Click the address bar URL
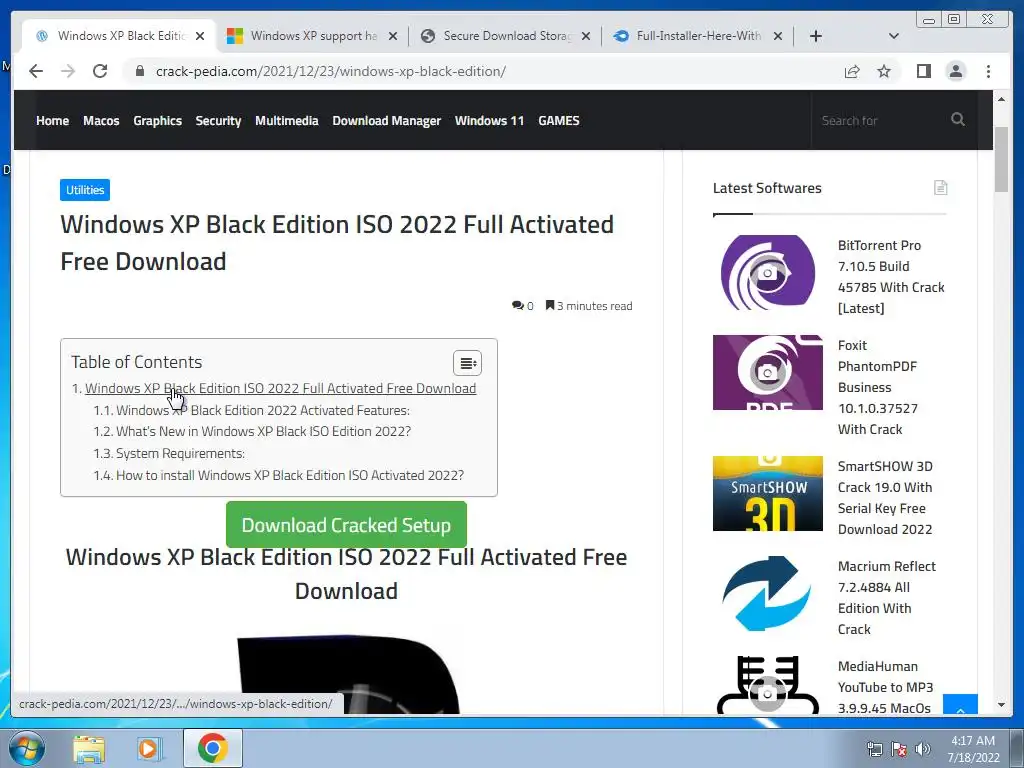The height and width of the screenshot is (768, 1024). [x=330, y=71]
